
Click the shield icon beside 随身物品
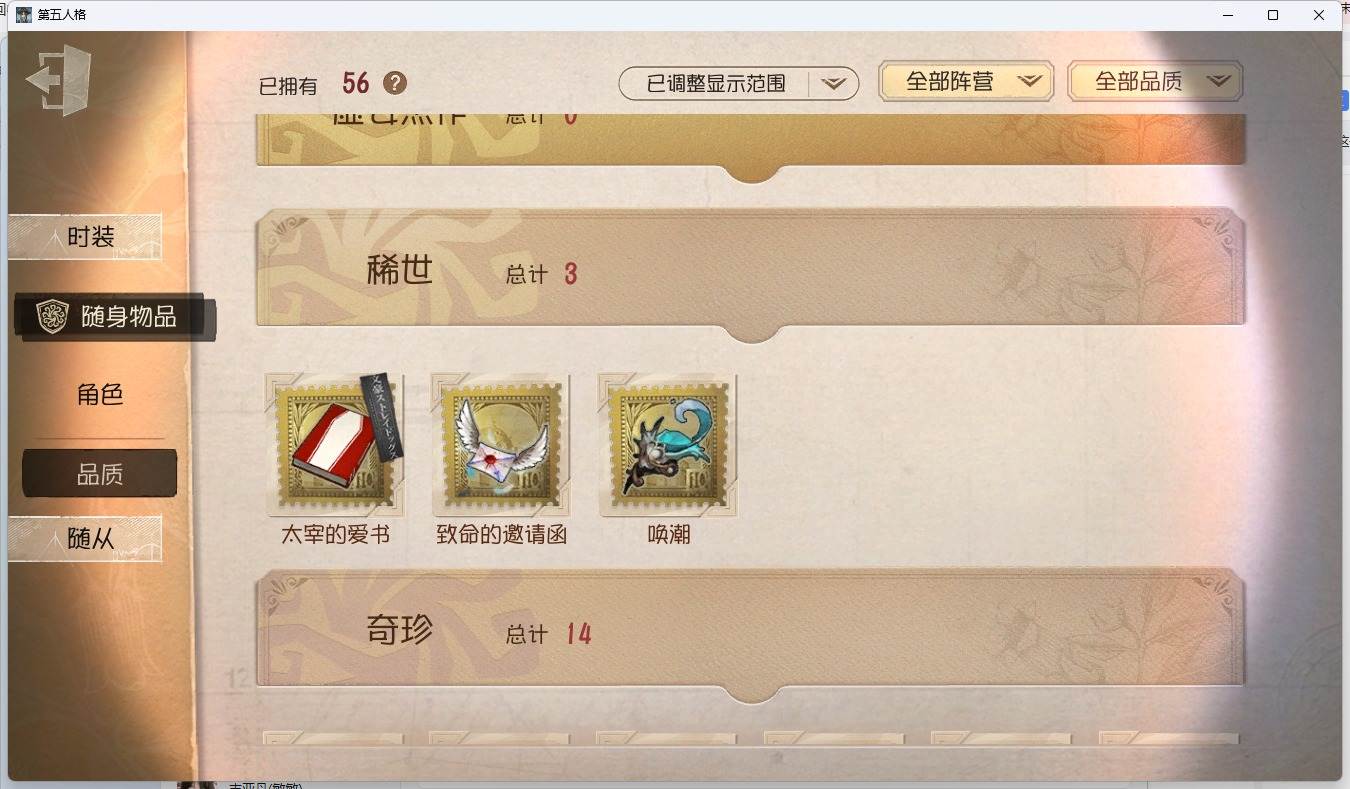[52, 317]
